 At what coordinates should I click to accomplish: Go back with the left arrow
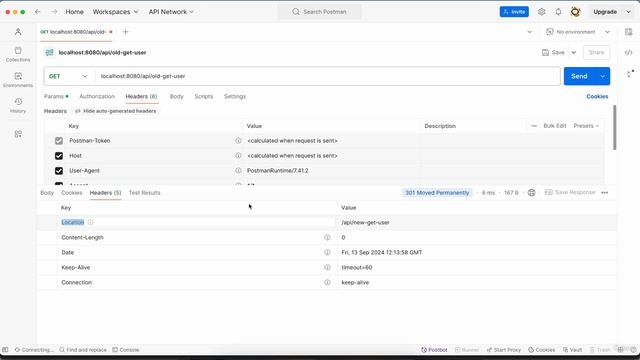[38, 12]
